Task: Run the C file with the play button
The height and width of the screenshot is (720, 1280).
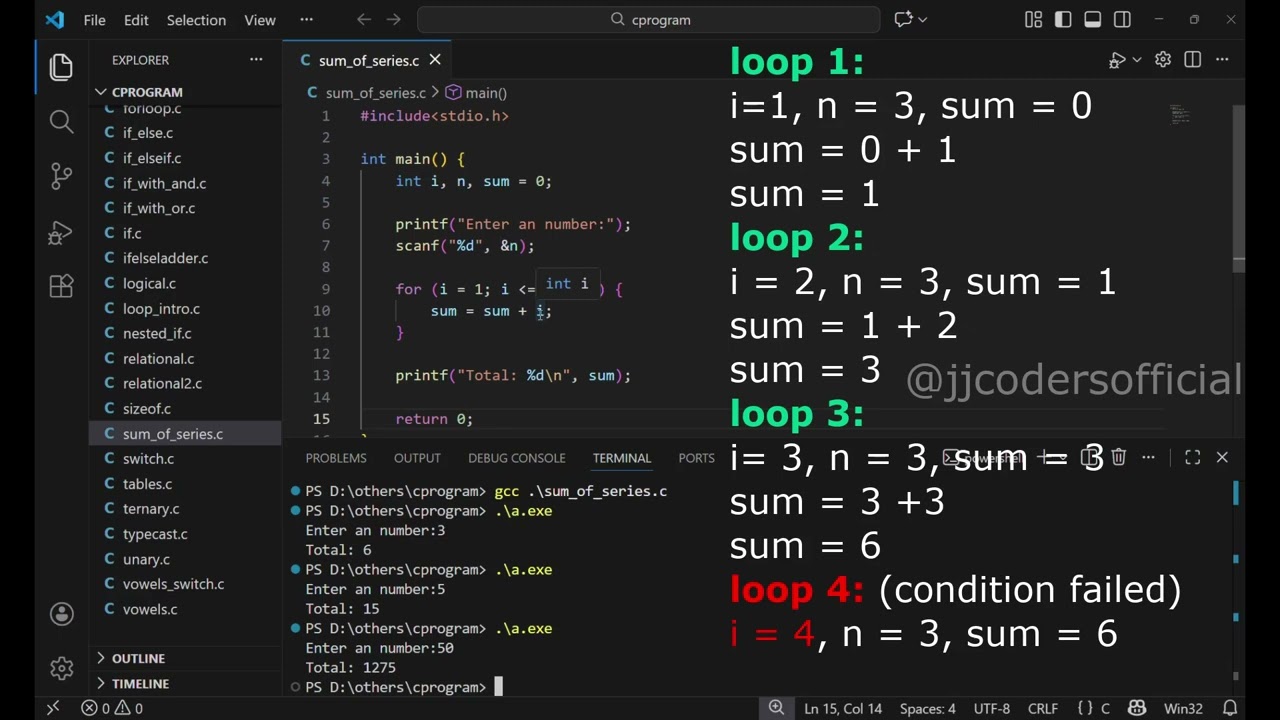Action: (1117, 60)
